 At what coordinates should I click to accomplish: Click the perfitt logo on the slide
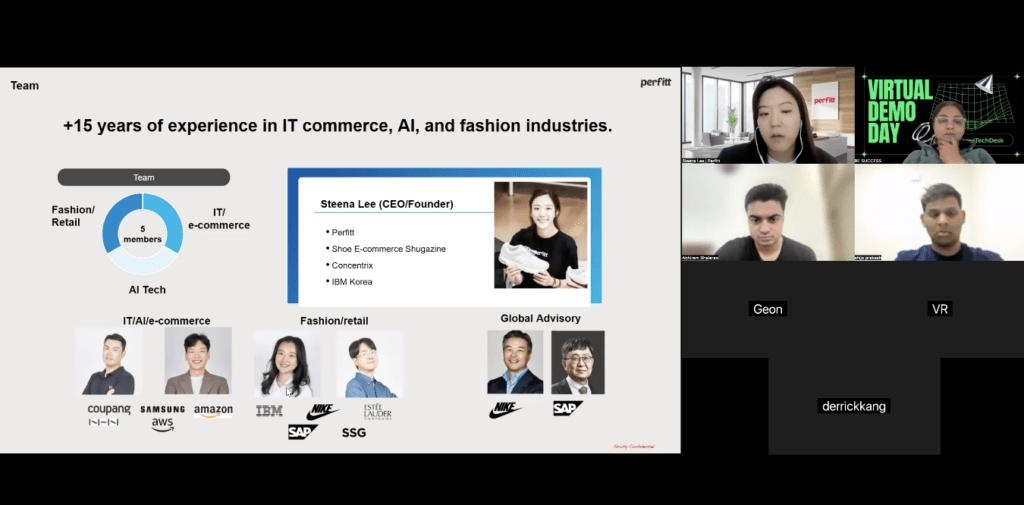(655, 82)
